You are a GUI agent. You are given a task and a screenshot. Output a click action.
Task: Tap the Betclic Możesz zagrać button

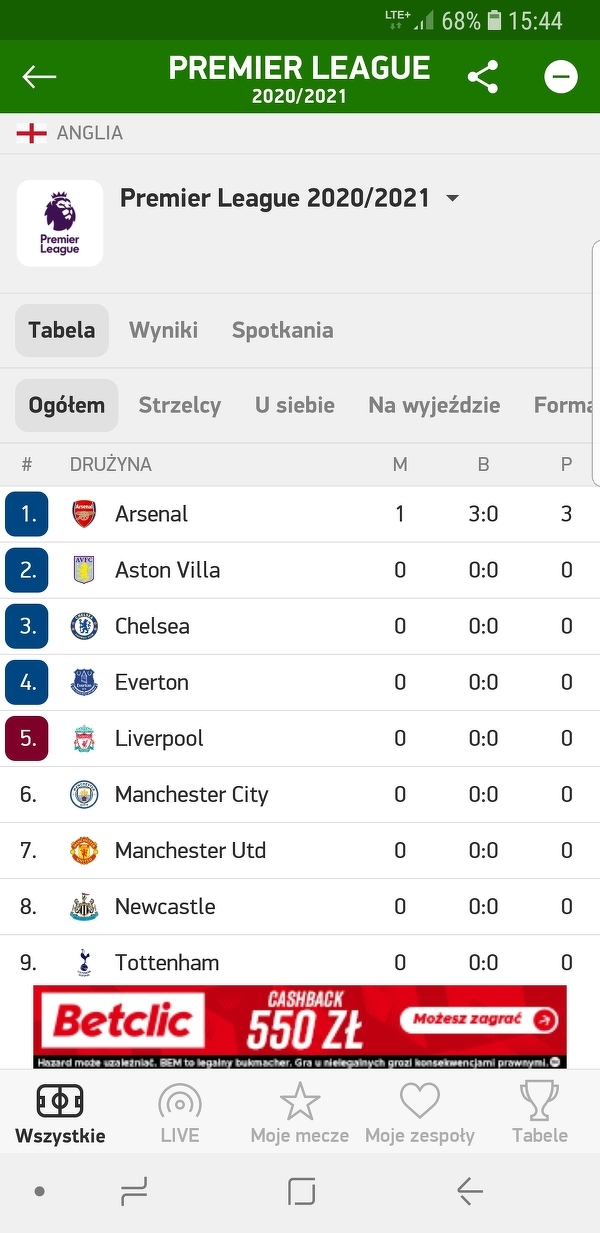point(479,1020)
